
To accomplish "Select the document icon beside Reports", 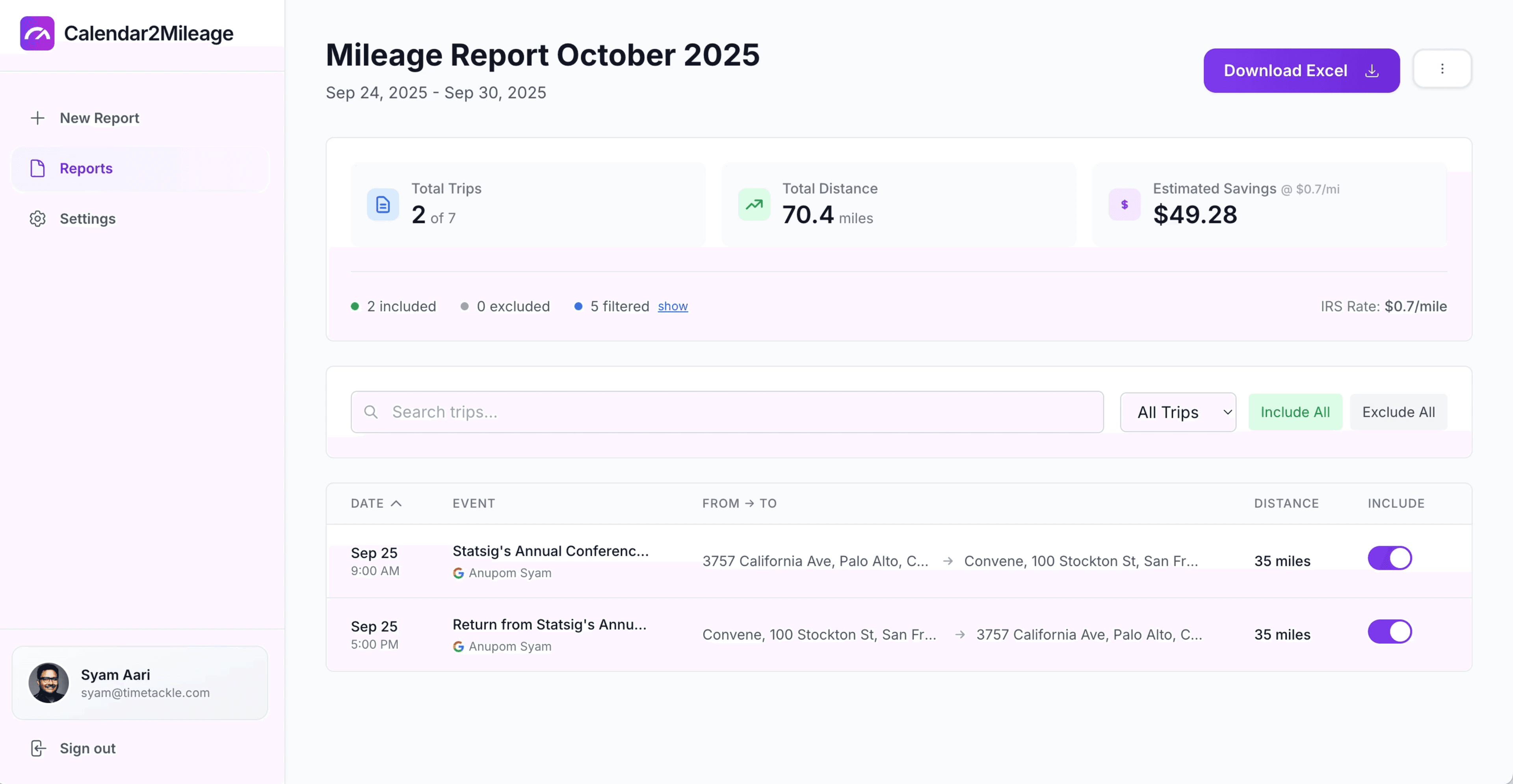I will click(x=37, y=169).
